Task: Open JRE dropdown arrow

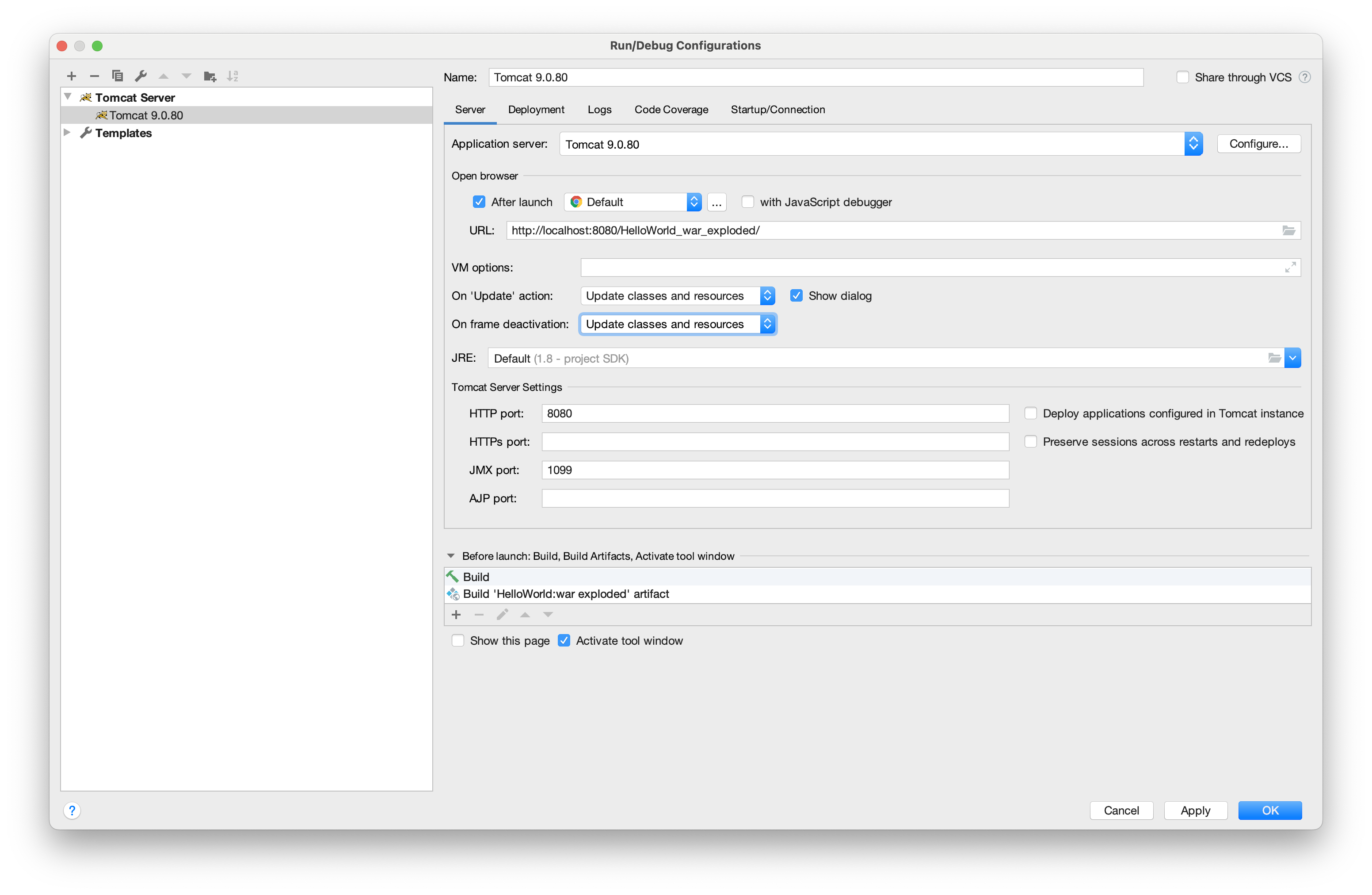Action: 1292,358
